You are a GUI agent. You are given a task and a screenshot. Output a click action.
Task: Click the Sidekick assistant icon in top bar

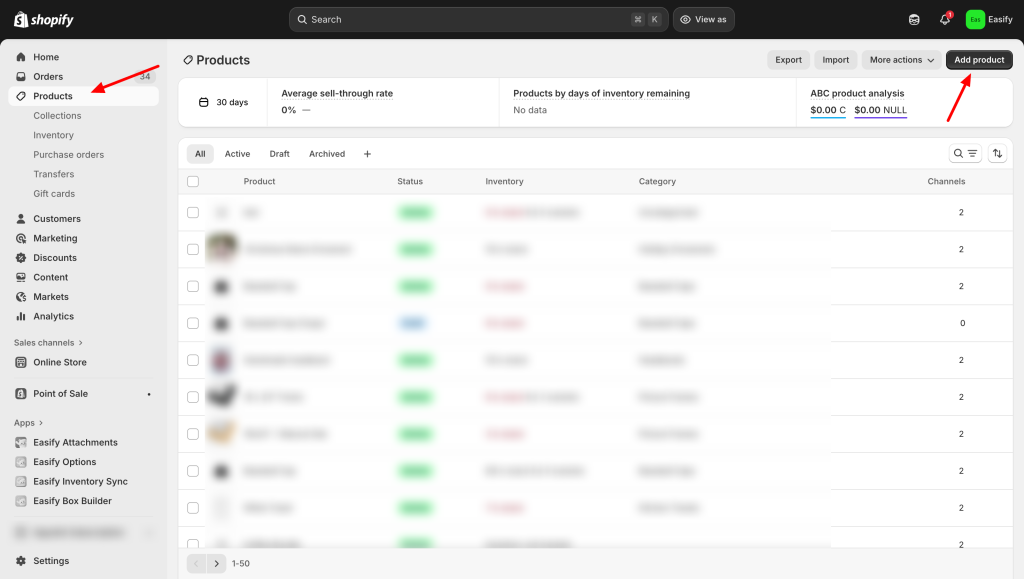[914, 20]
